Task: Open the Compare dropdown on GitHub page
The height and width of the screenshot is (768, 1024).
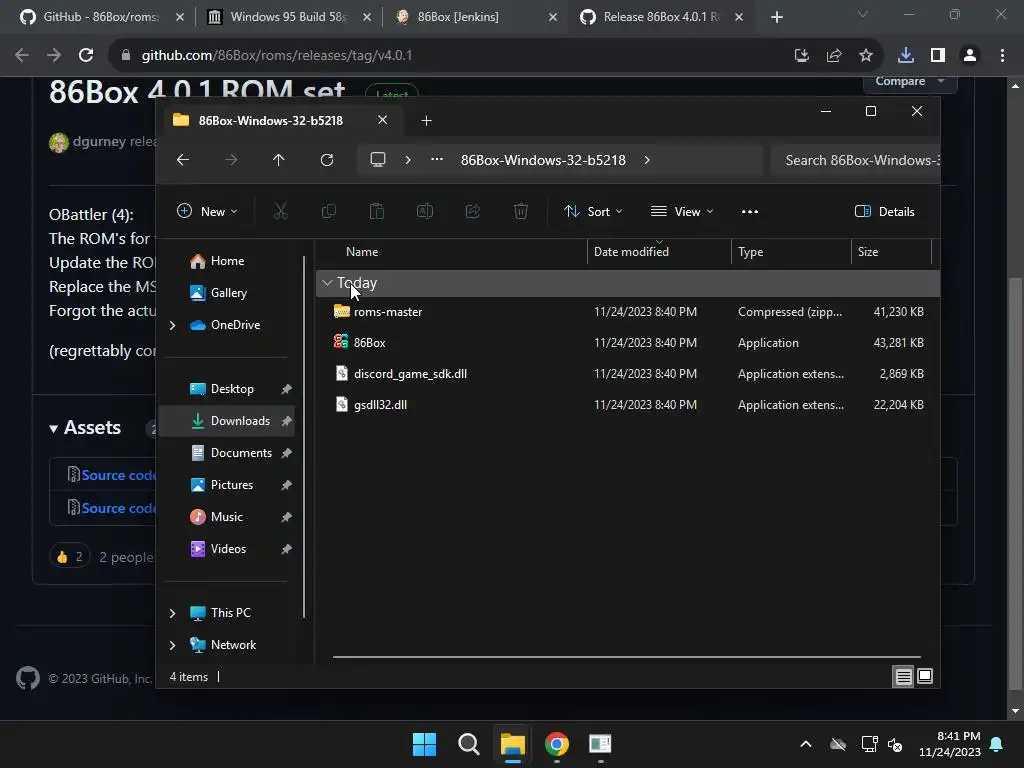Action: click(x=910, y=82)
